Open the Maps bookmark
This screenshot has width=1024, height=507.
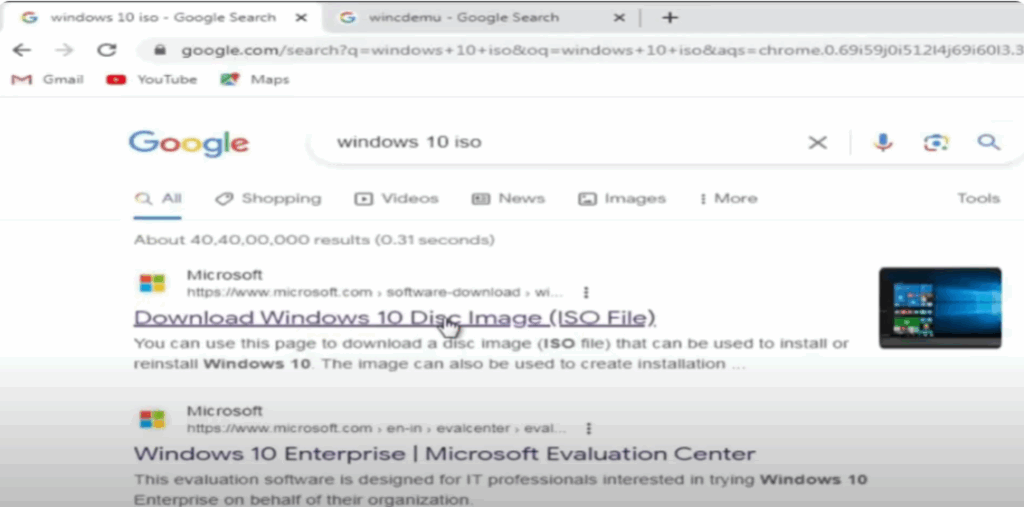(255, 80)
